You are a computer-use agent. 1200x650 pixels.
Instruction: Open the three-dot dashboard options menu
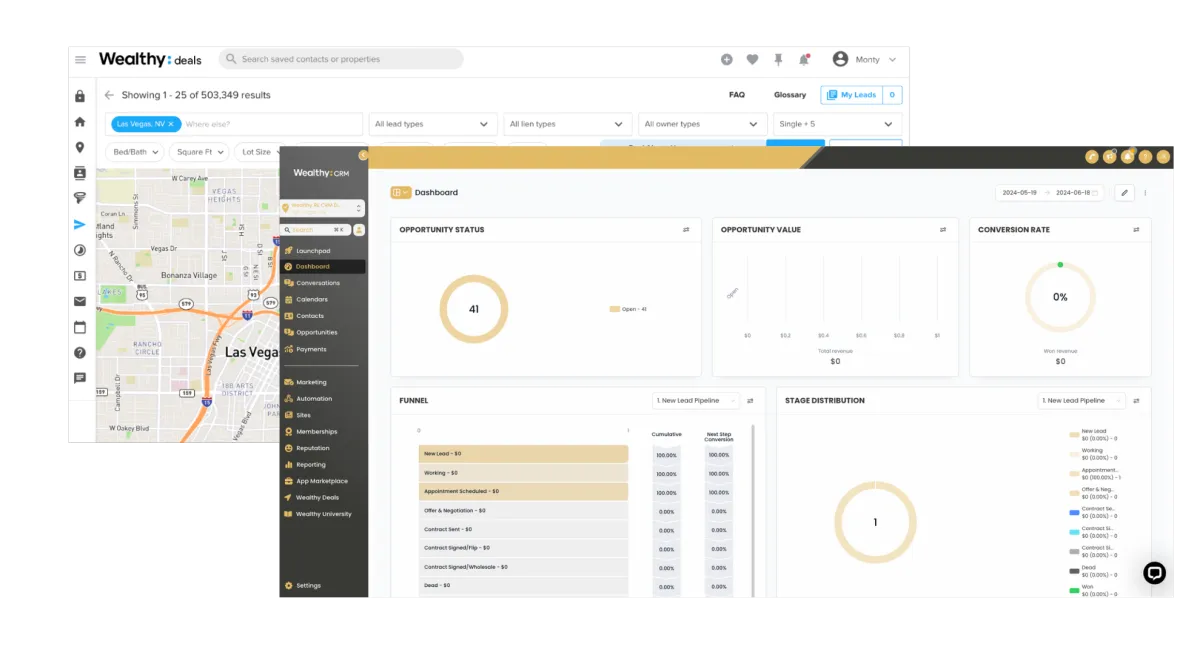1145,193
